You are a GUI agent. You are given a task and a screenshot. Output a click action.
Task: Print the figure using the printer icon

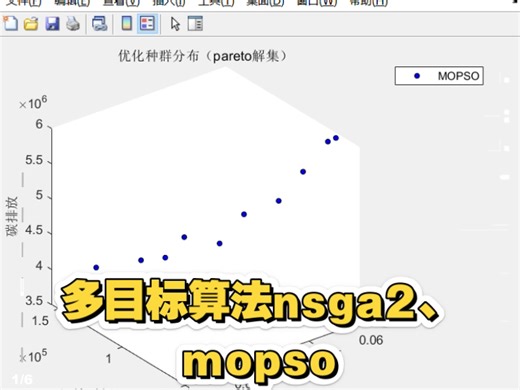(73, 24)
